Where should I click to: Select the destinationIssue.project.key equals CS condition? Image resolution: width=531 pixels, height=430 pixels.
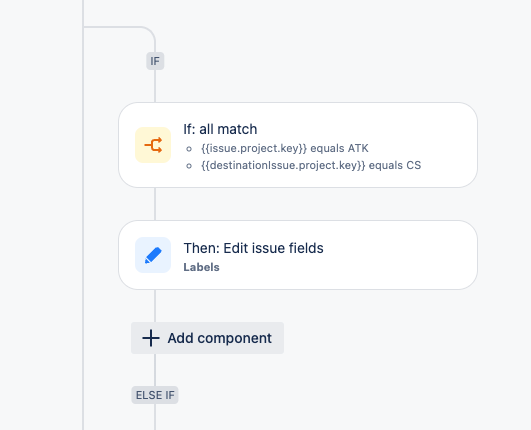(x=311, y=165)
